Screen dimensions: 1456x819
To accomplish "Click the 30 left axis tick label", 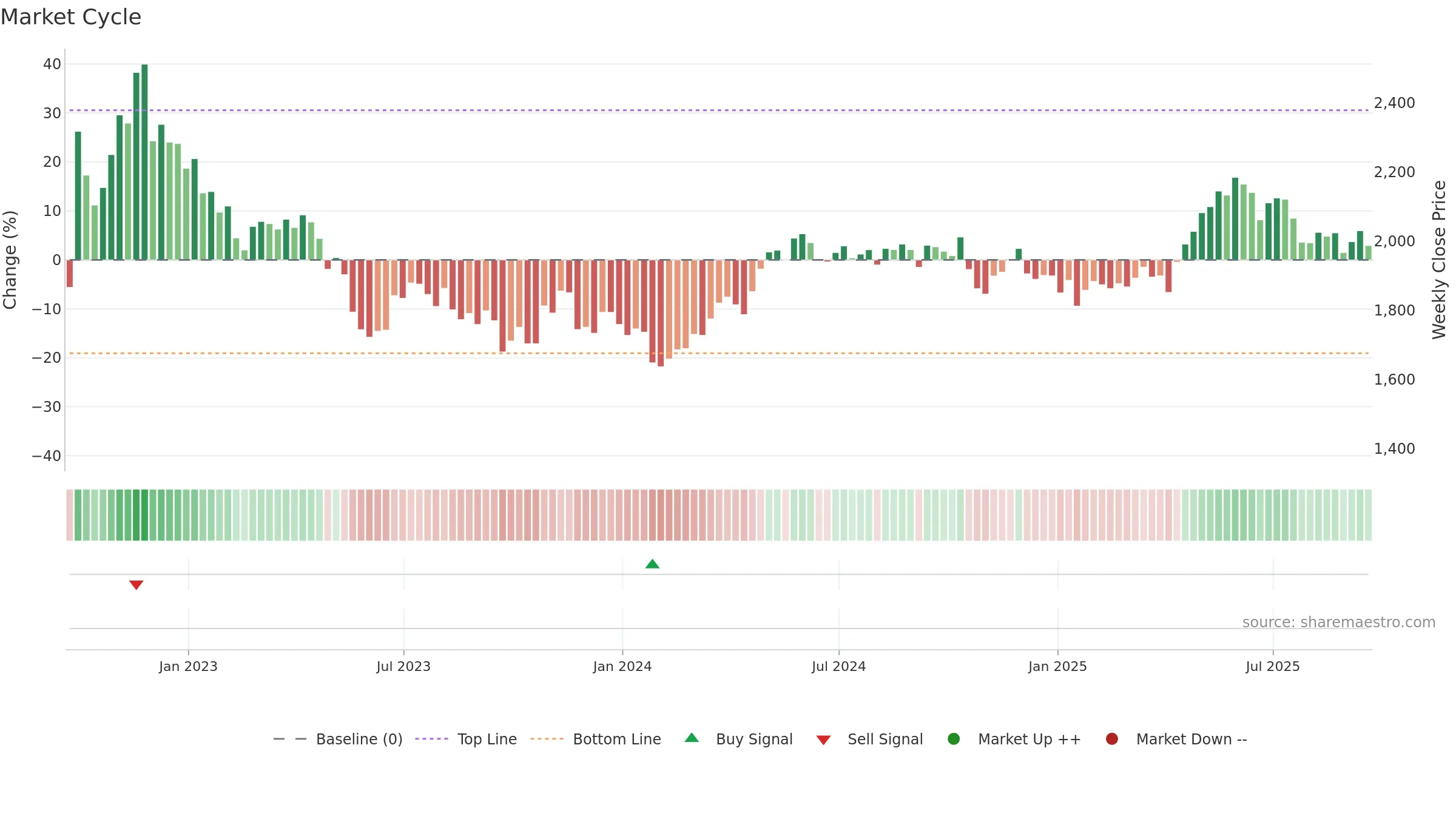I will [52, 113].
